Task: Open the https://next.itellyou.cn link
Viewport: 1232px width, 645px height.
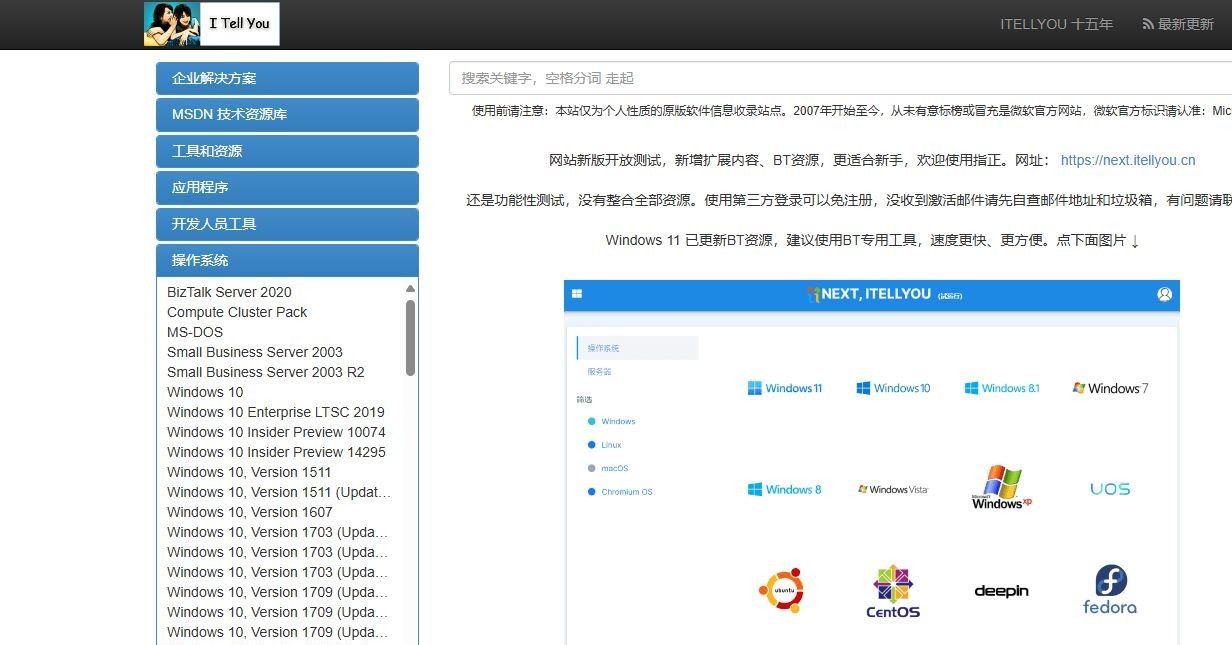Action: tap(1127, 160)
